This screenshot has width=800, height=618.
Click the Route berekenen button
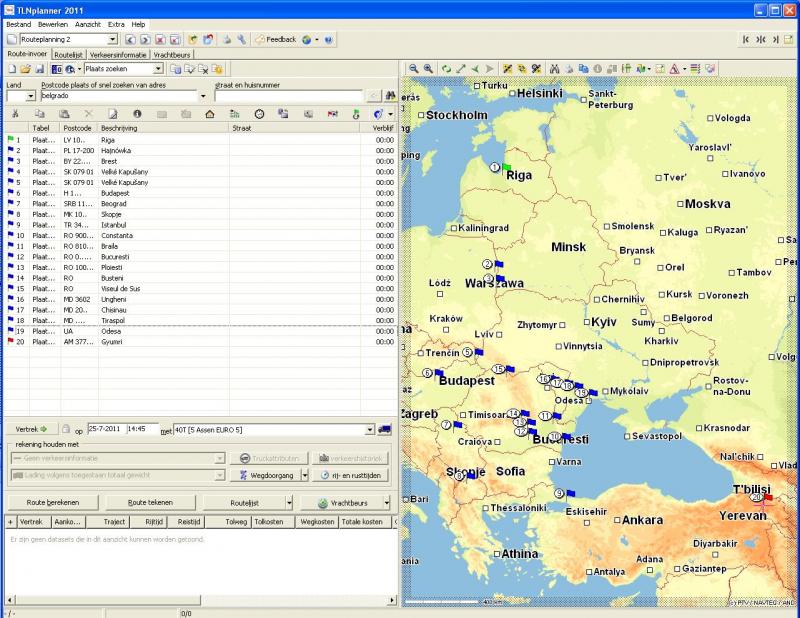53,503
